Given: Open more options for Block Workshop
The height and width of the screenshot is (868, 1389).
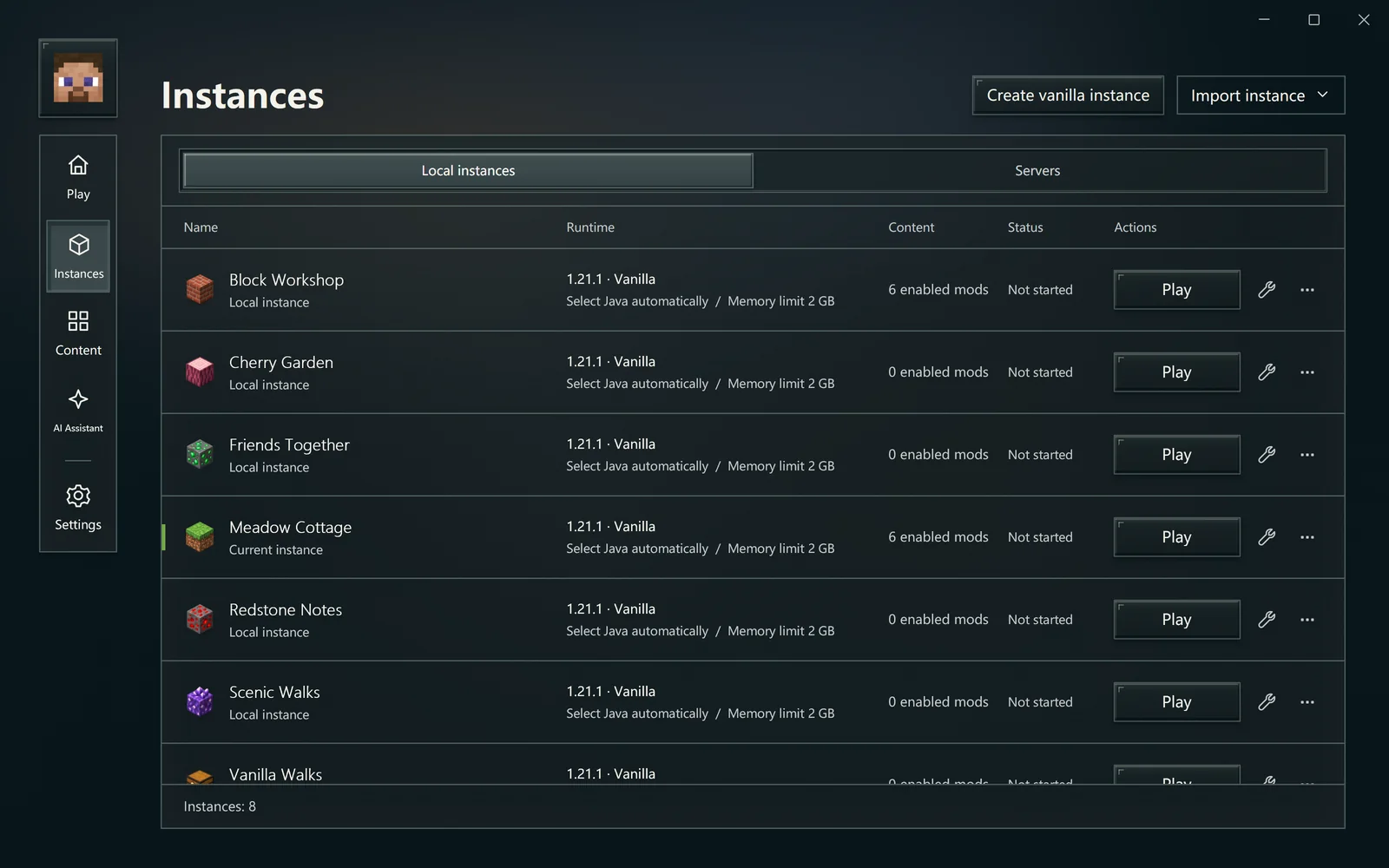Looking at the screenshot, I should (1307, 290).
